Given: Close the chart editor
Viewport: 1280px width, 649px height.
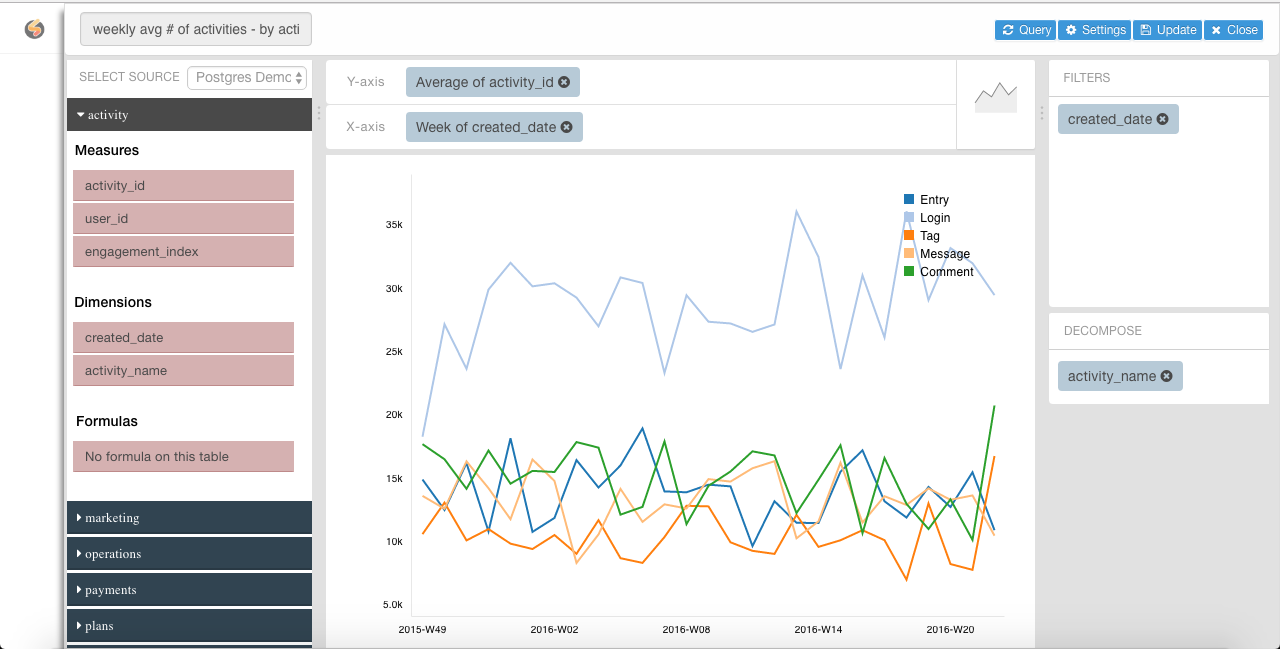Looking at the screenshot, I should click(1233, 29).
